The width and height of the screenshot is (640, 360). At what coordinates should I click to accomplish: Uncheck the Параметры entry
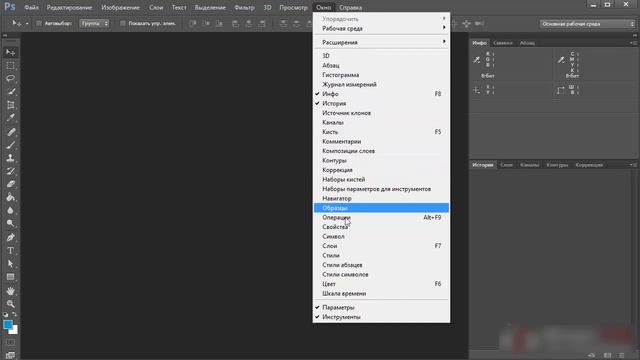coord(381,307)
